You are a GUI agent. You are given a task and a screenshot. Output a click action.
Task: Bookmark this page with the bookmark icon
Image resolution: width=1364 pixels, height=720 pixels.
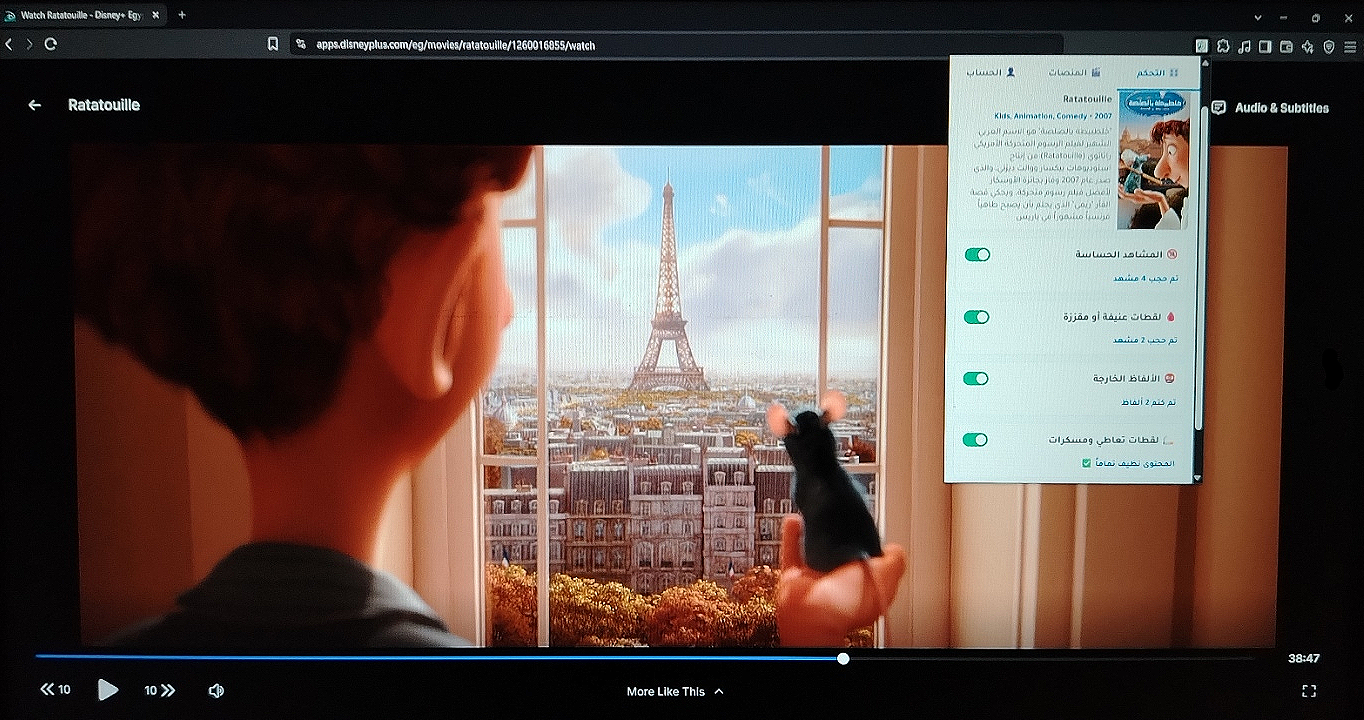pos(273,44)
